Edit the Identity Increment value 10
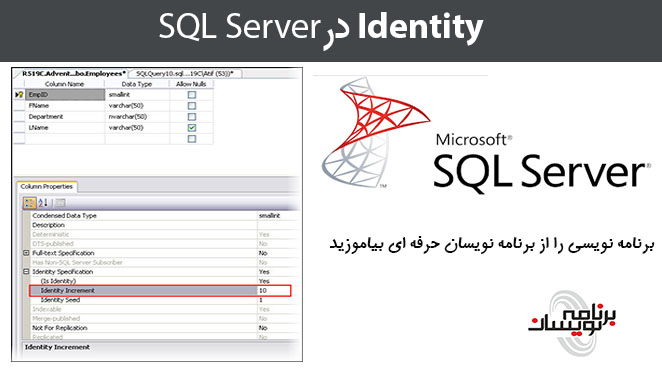 coord(274,290)
